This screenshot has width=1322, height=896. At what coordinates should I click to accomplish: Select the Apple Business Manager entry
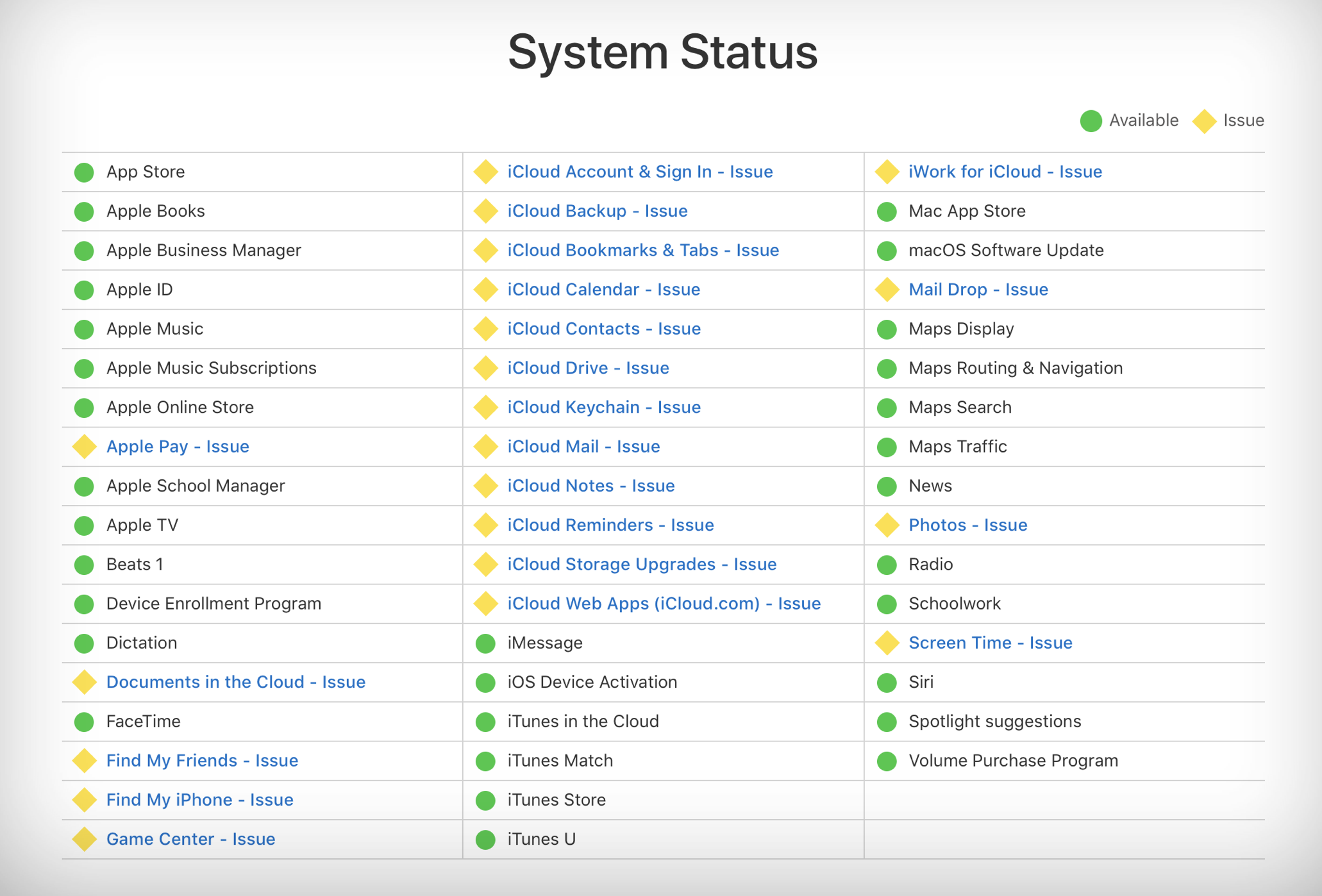203,250
